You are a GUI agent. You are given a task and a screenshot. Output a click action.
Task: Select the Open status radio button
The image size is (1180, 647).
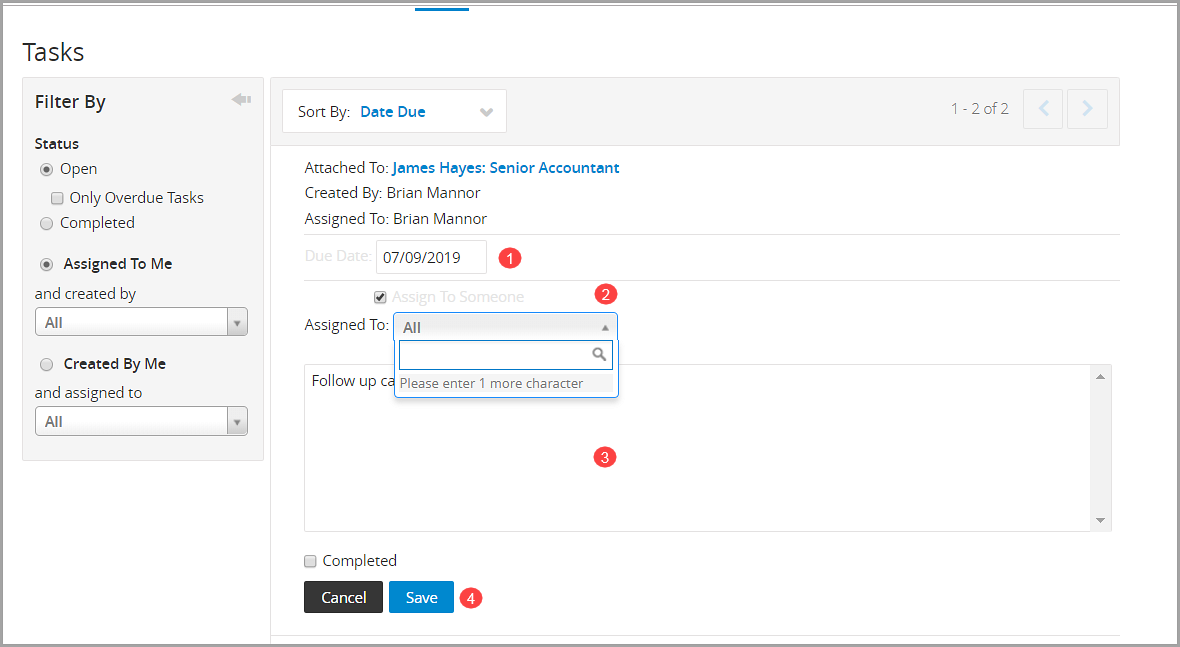point(46,169)
